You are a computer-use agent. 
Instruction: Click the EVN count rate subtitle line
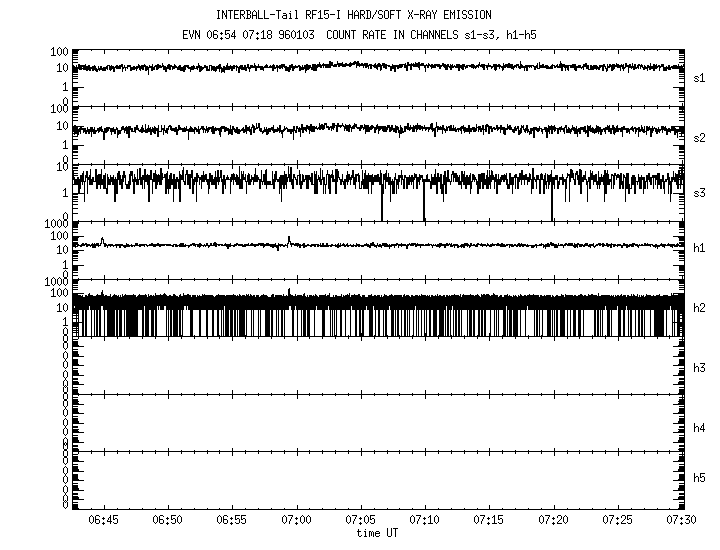(x=367, y=34)
